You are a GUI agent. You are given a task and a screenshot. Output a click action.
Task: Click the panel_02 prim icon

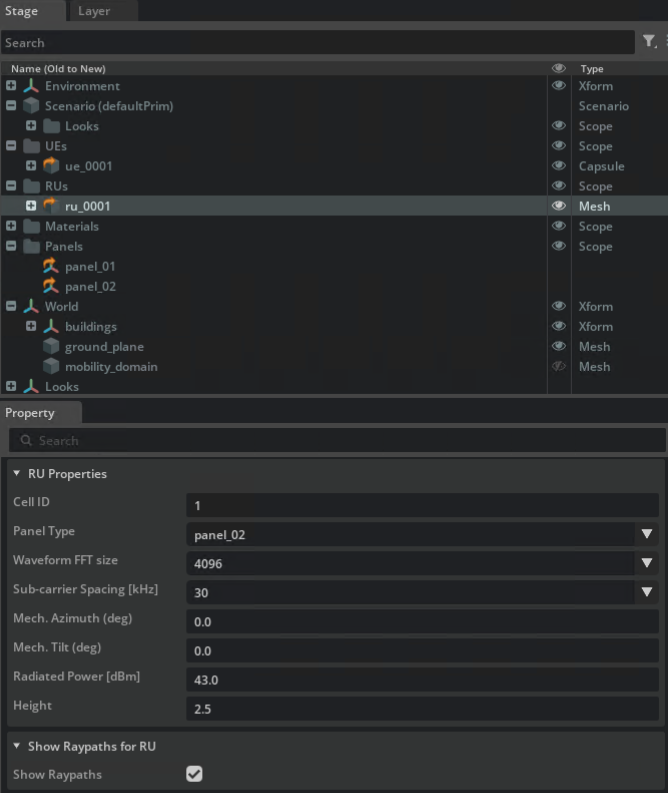point(51,286)
